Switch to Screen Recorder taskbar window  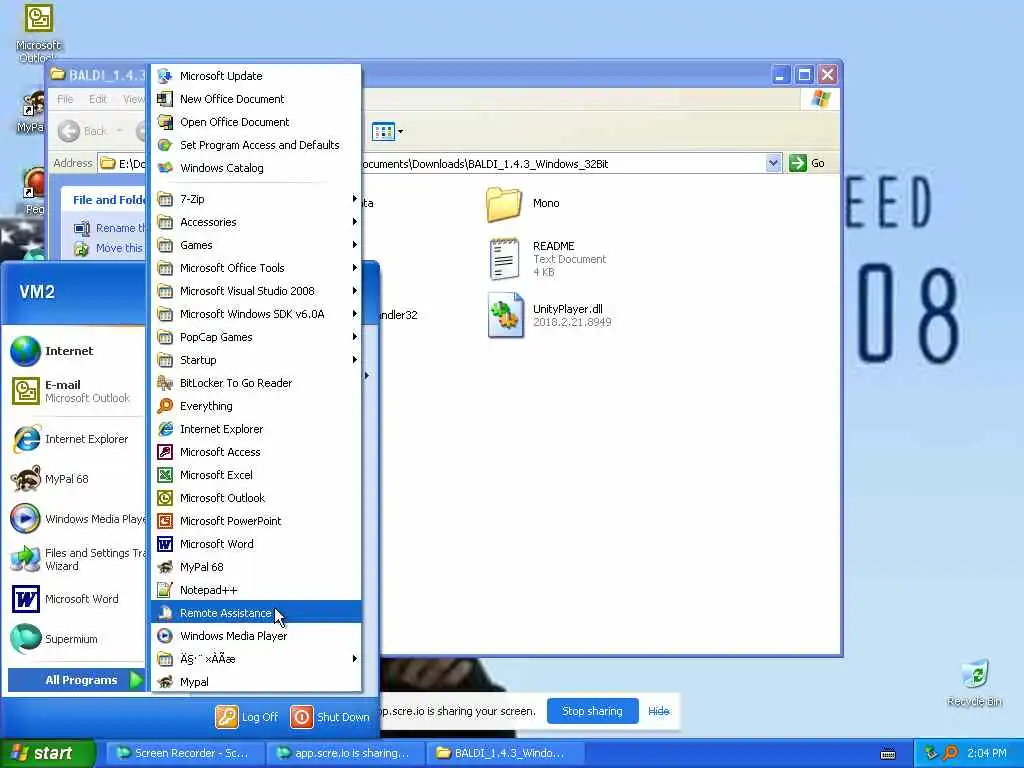click(x=185, y=753)
